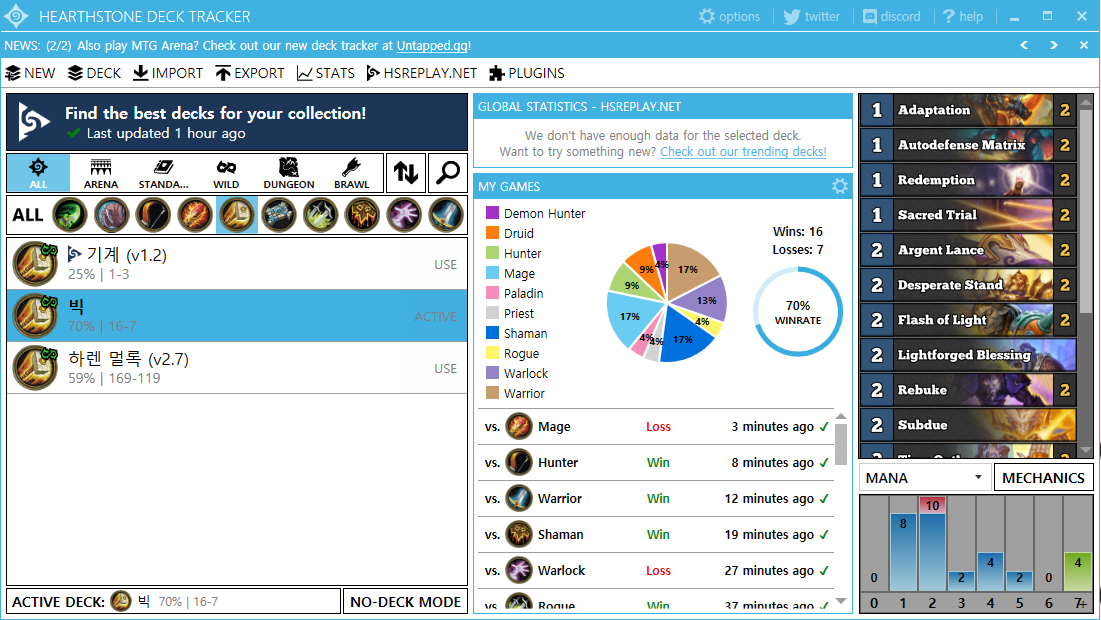Switch to the WILD deck type tab
The height and width of the screenshot is (620, 1101).
point(226,173)
